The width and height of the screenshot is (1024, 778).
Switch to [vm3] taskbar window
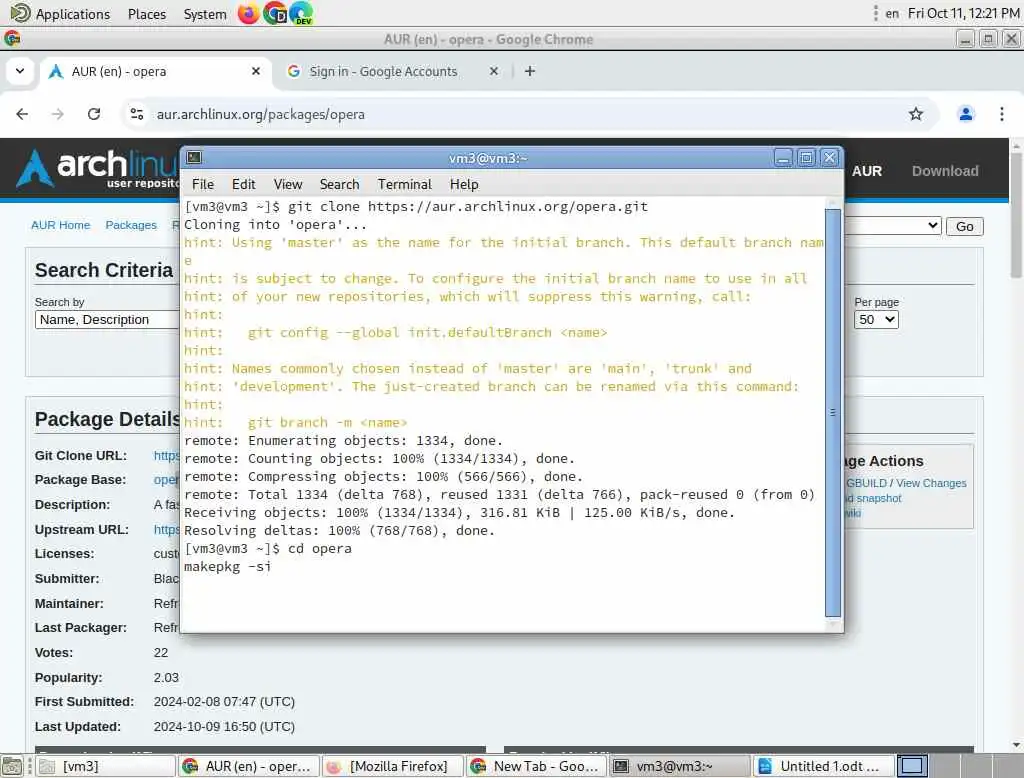click(104, 766)
